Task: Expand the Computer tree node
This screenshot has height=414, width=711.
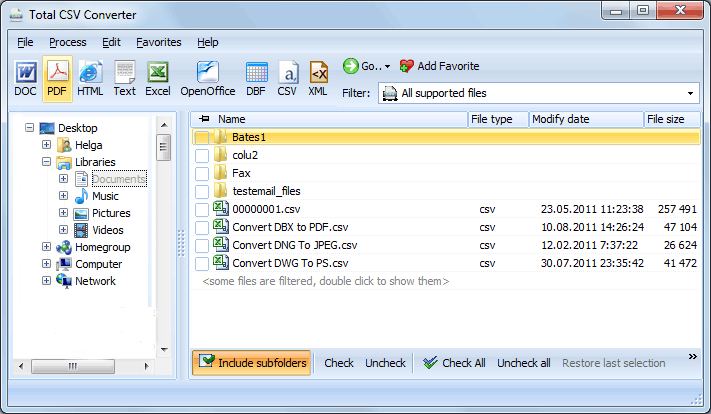Action: tap(47, 265)
